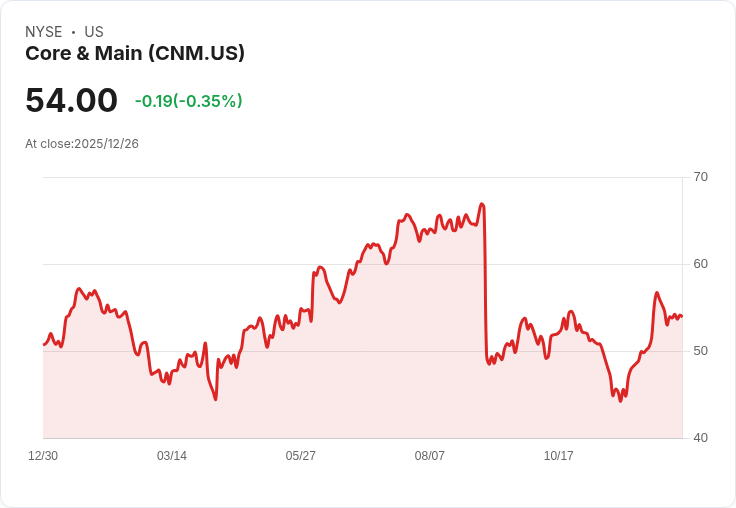Click the US market label
Viewport: 736px width, 508px height.
click(x=94, y=32)
